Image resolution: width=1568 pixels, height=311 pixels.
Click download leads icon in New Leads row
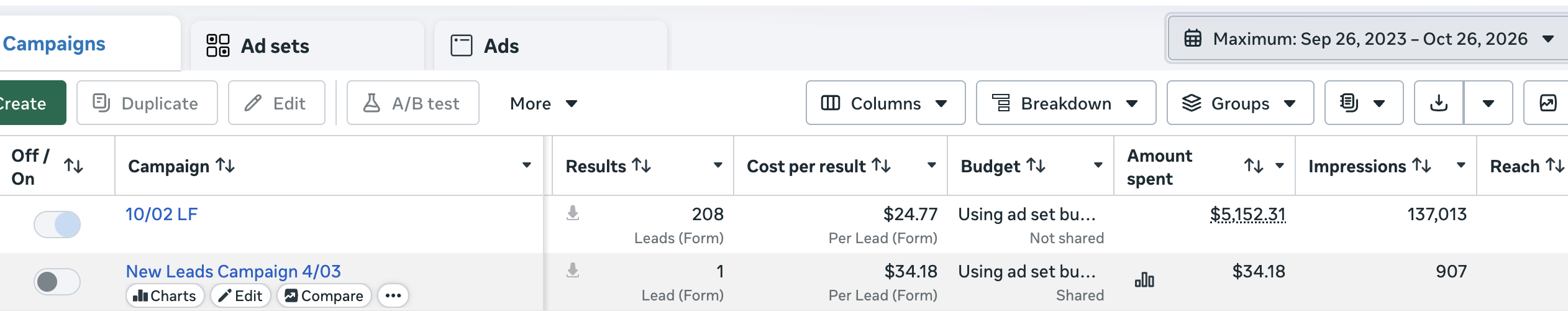tap(573, 271)
